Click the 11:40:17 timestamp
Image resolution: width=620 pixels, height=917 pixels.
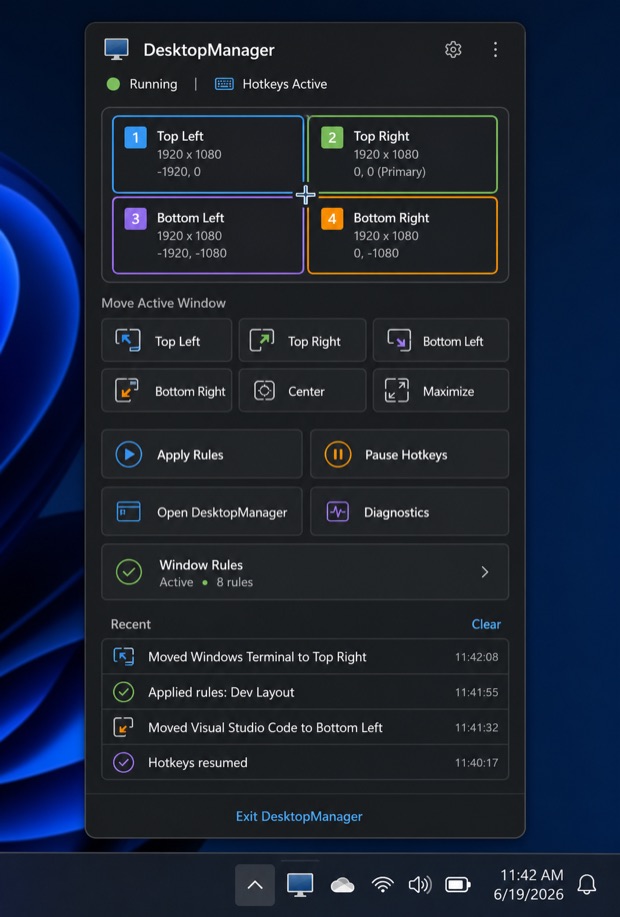477,762
